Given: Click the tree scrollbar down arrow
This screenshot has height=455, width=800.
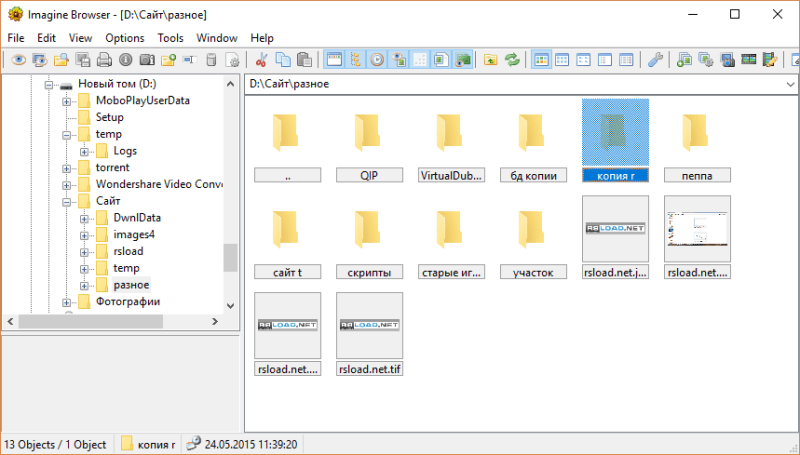Looking at the screenshot, I should click(231, 306).
